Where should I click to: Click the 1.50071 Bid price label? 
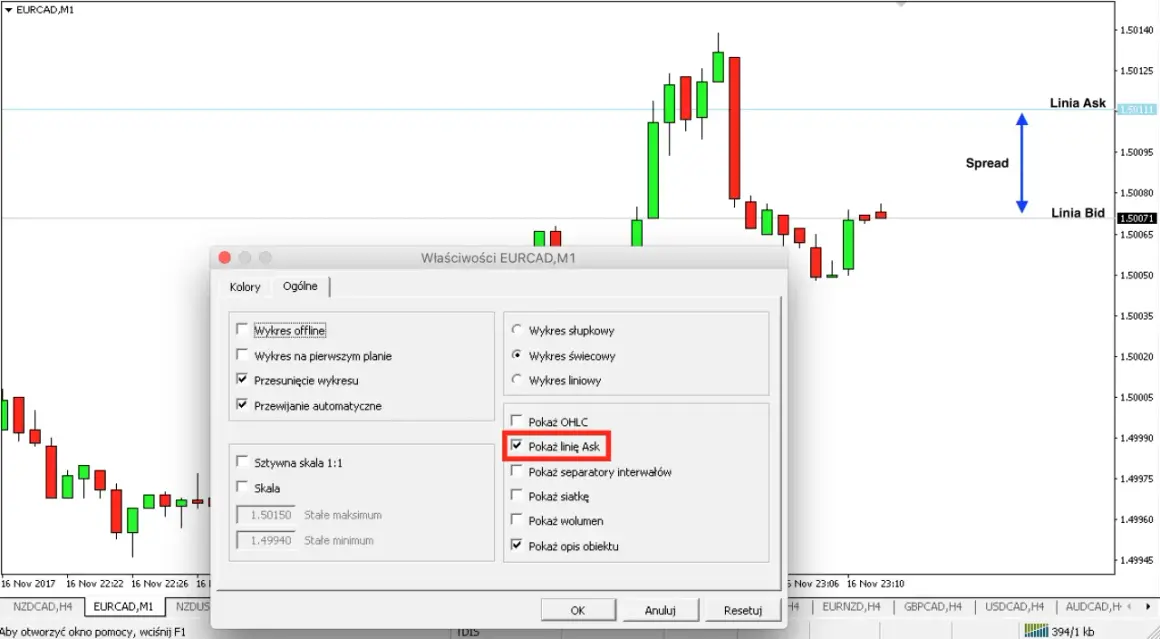(x=1136, y=218)
